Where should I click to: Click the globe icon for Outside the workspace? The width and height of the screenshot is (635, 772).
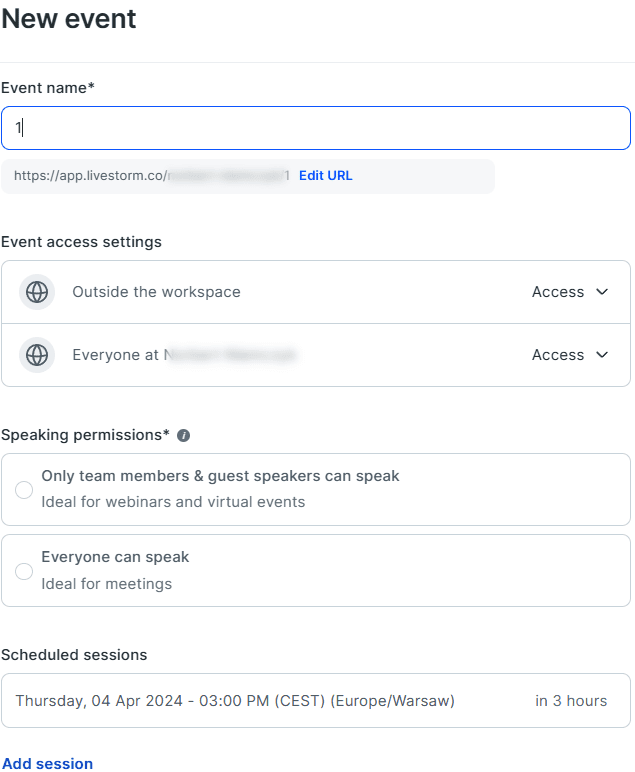(x=37, y=292)
